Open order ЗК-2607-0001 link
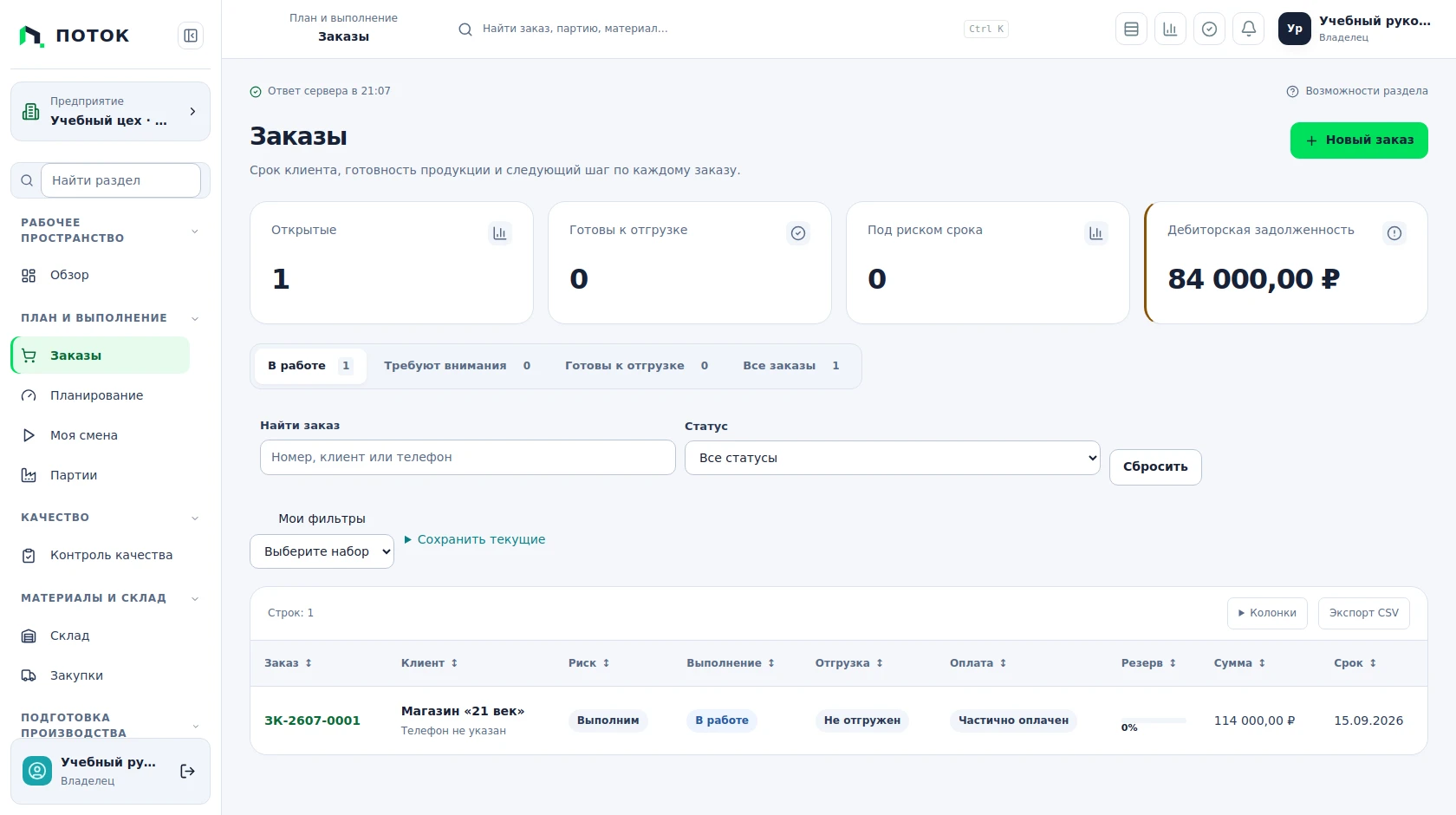The image size is (1456, 815). tap(312, 720)
